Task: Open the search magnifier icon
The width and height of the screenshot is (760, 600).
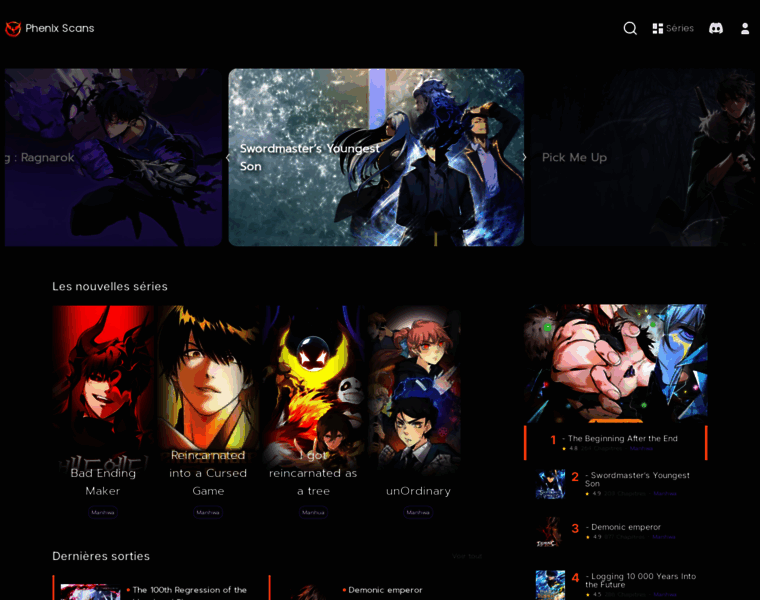Action: (630, 28)
